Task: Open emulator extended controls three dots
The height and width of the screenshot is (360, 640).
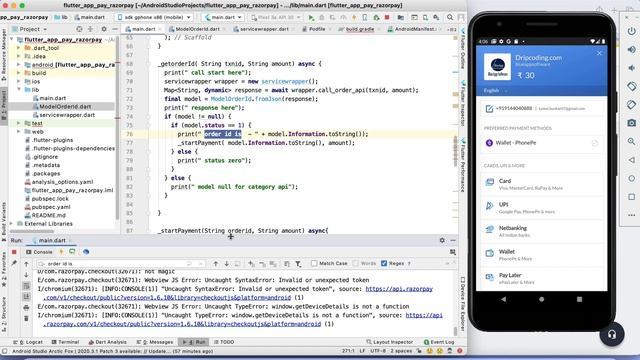Action: 631,215
